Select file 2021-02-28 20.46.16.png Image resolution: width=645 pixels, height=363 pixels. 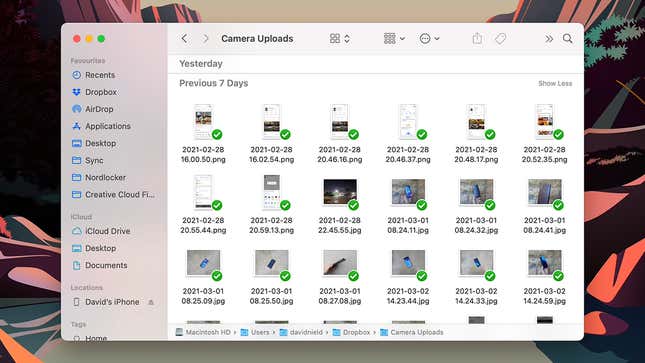[x=340, y=134]
